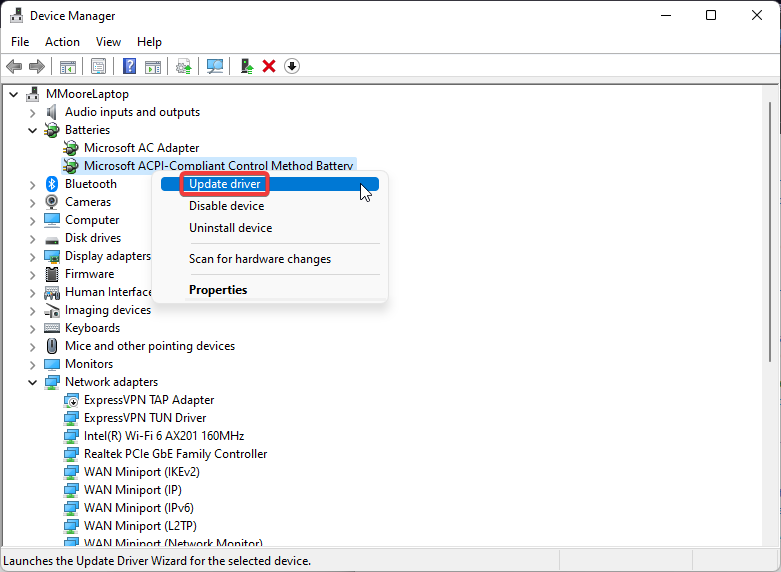Click the mouse icon beside Mice category
Viewport: 781px width, 572px height.
coord(52,346)
